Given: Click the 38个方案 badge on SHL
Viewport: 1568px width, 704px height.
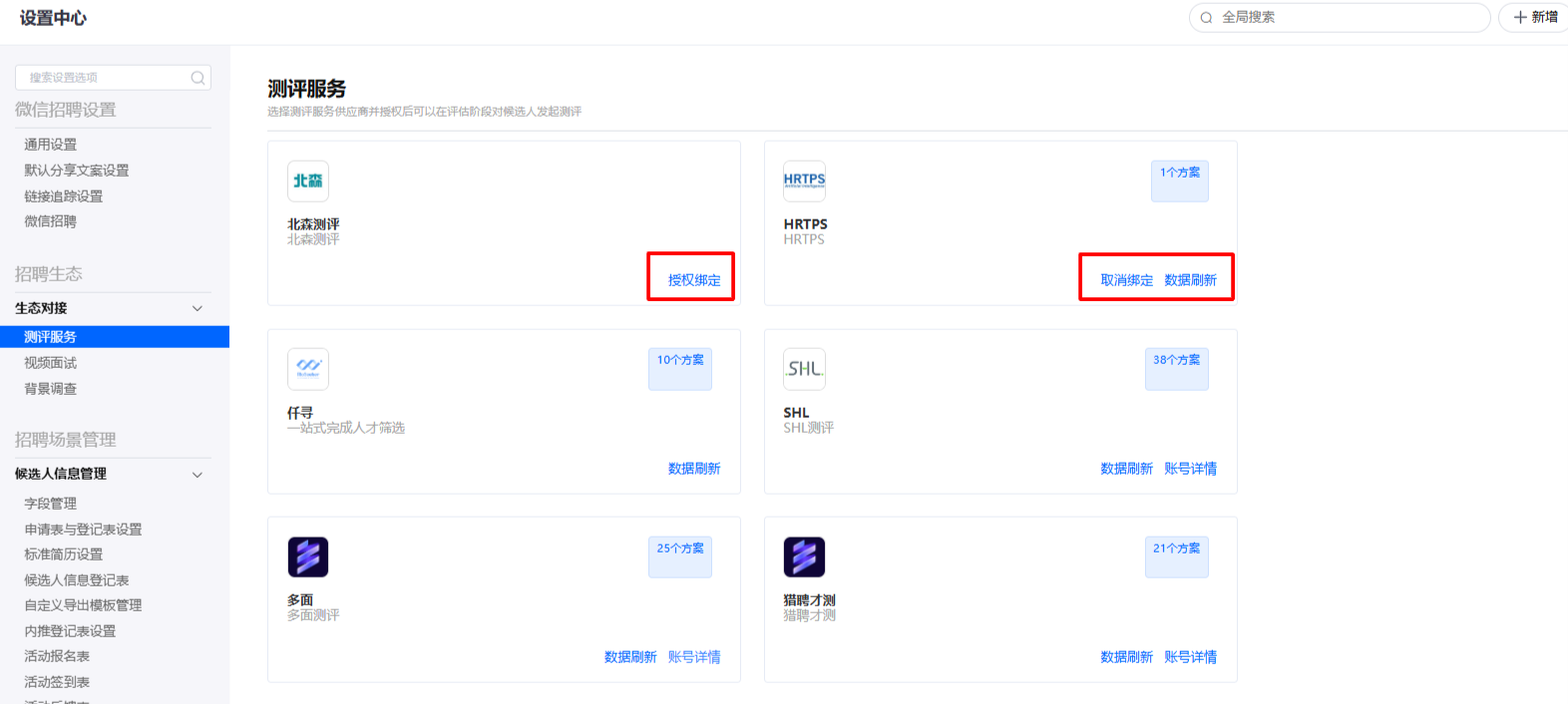Looking at the screenshot, I should (x=1177, y=369).
